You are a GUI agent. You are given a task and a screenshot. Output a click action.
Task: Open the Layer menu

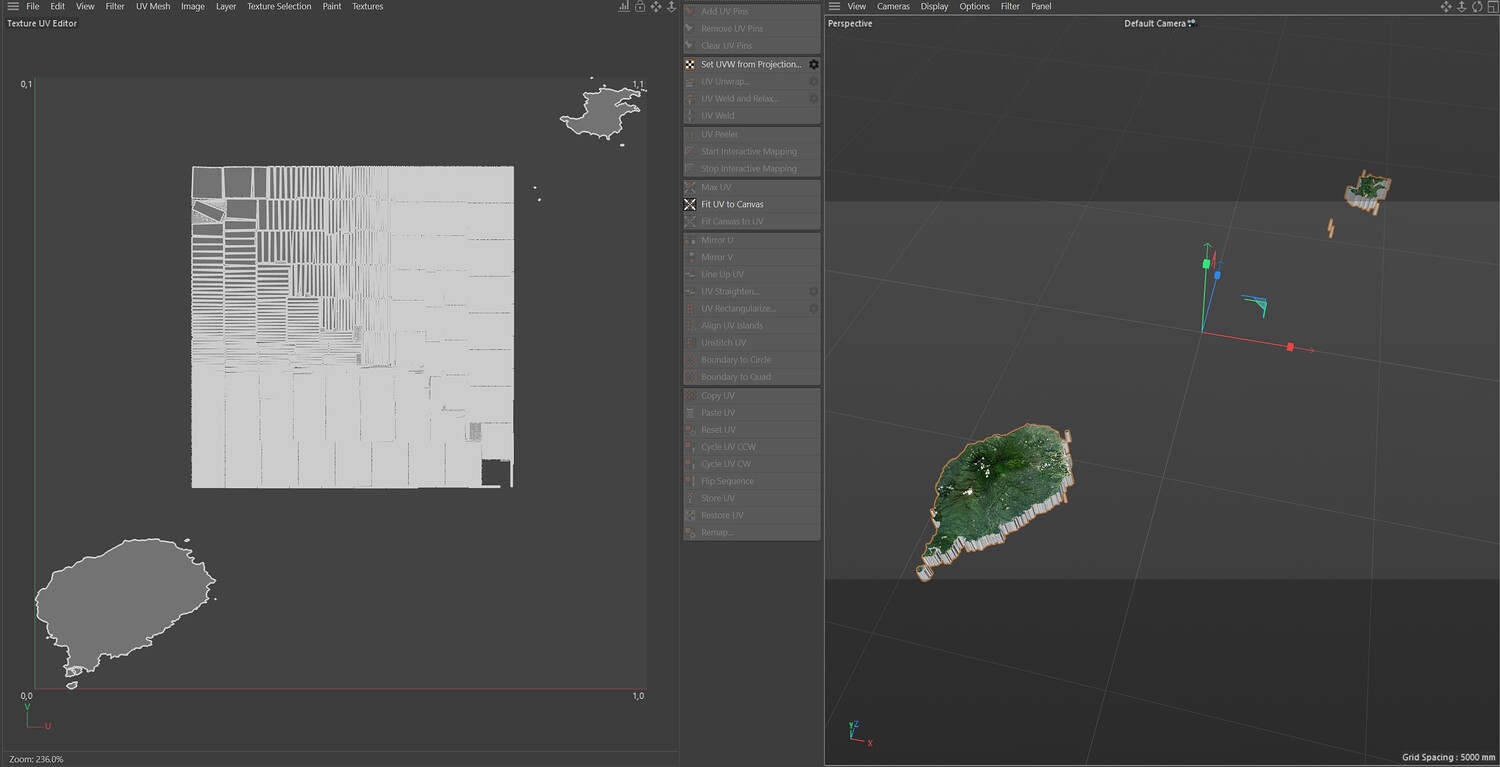click(x=226, y=6)
